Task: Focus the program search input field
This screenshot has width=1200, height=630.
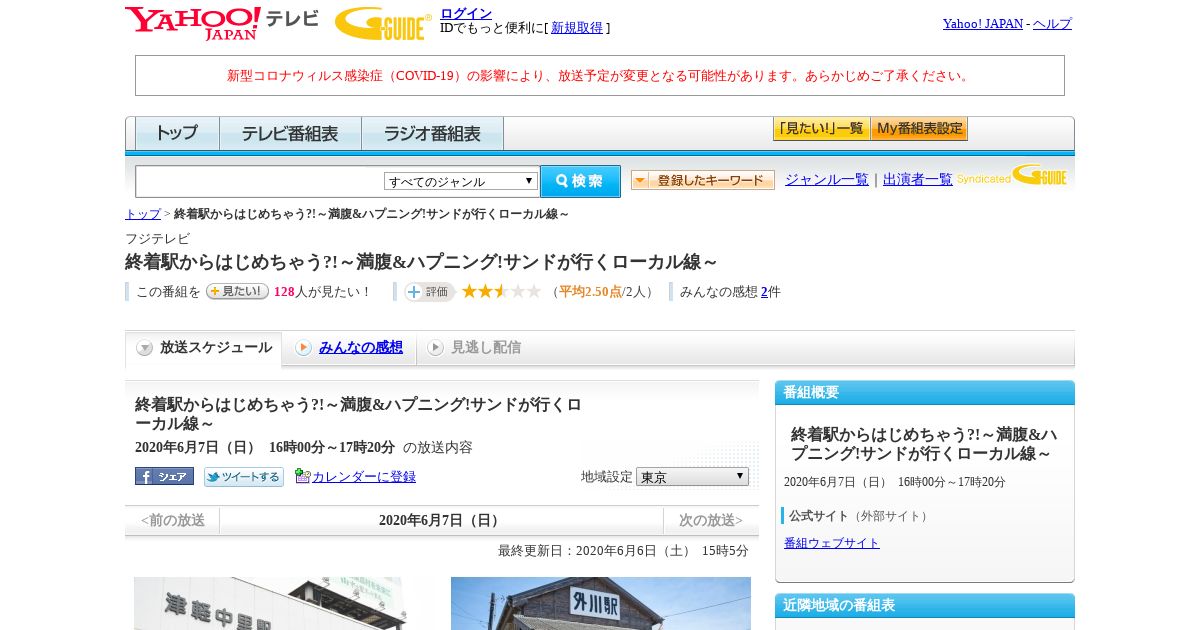Action: coord(260,181)
